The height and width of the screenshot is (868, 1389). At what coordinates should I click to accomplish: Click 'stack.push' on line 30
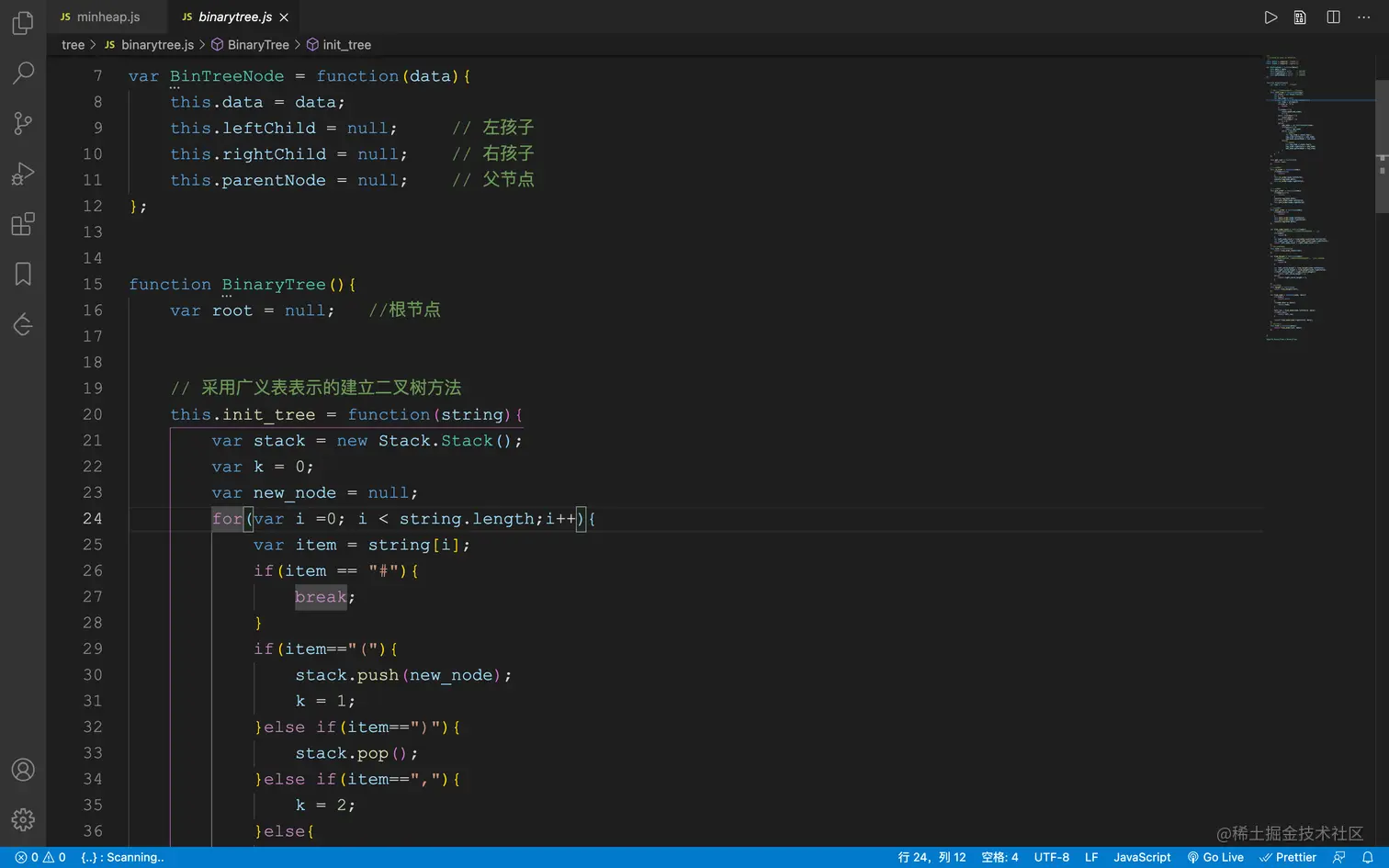click(x=347, y=675)
